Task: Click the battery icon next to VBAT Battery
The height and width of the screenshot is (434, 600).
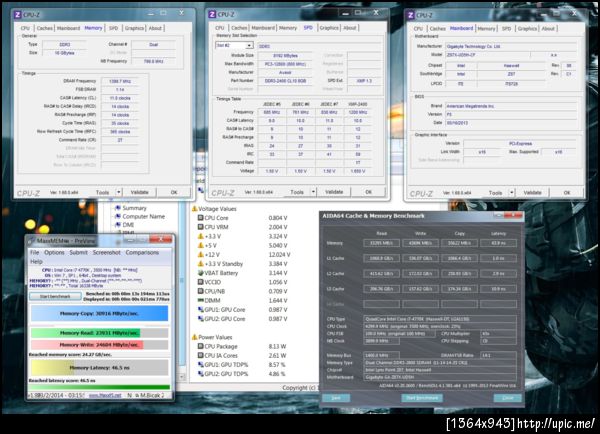Action: (x=200, y=273)
